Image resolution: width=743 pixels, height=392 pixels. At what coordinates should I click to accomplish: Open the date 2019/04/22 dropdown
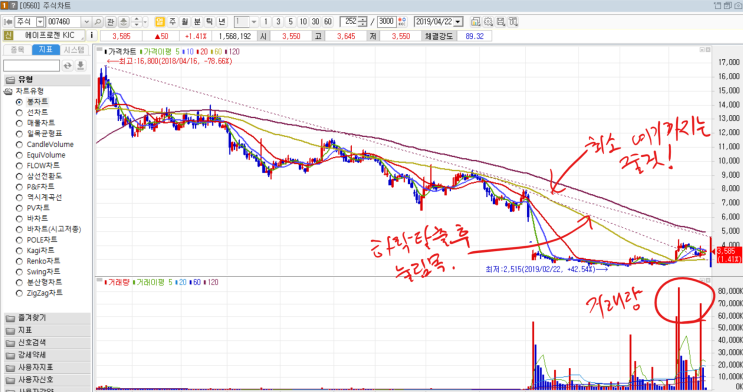point(458,22)
